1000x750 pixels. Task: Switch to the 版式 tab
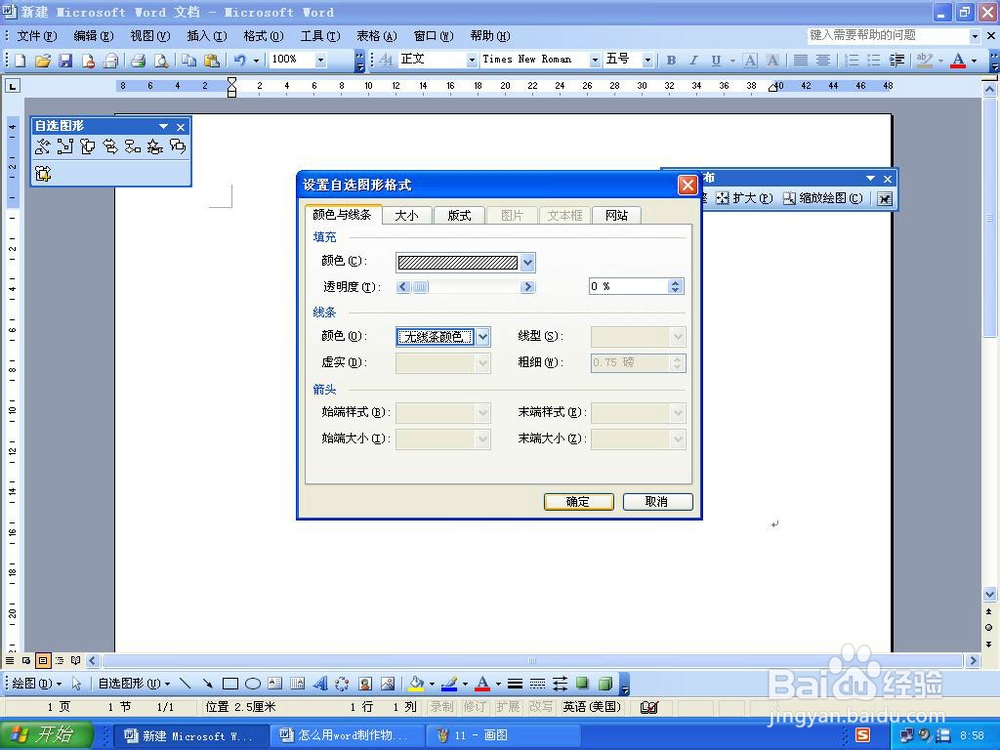tap(459, 216)
